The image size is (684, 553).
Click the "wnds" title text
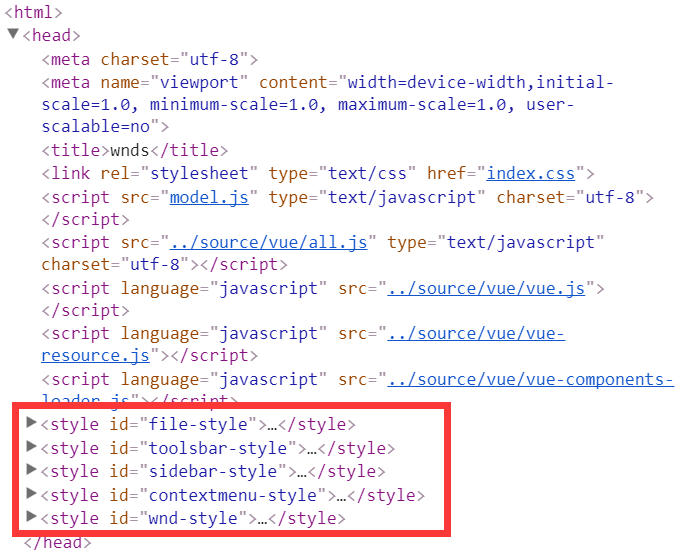[x=130, y=150]
